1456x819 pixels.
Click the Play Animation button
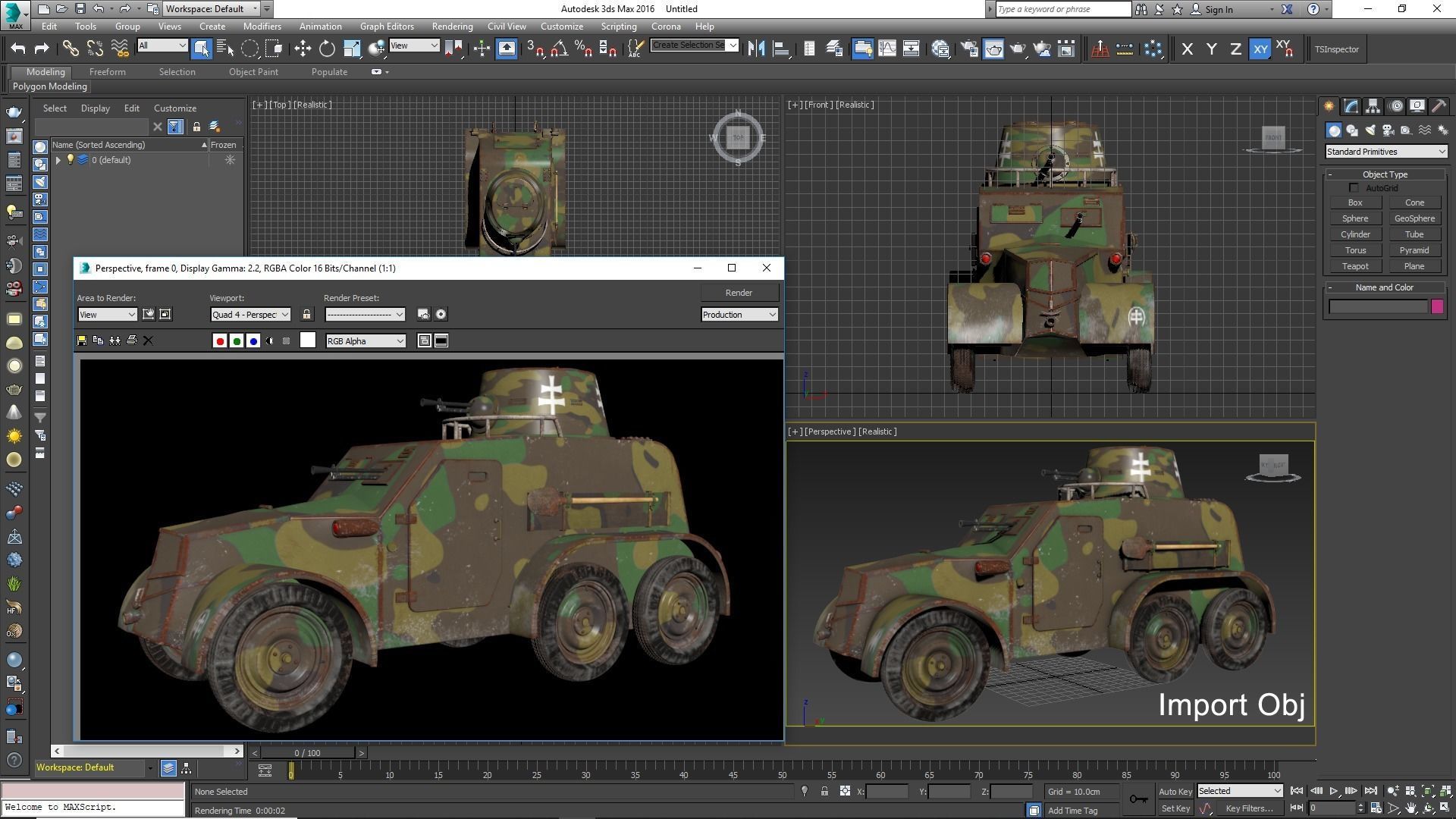click(x=1333, y=792)
